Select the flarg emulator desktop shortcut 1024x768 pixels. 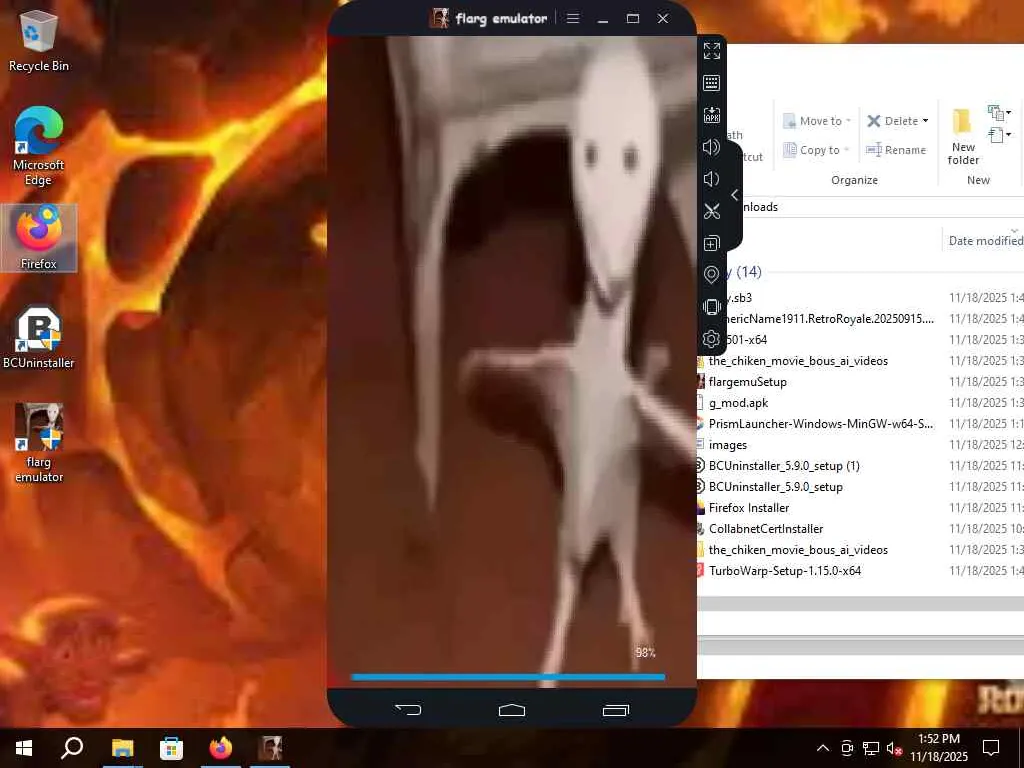(x=39, y=443)
